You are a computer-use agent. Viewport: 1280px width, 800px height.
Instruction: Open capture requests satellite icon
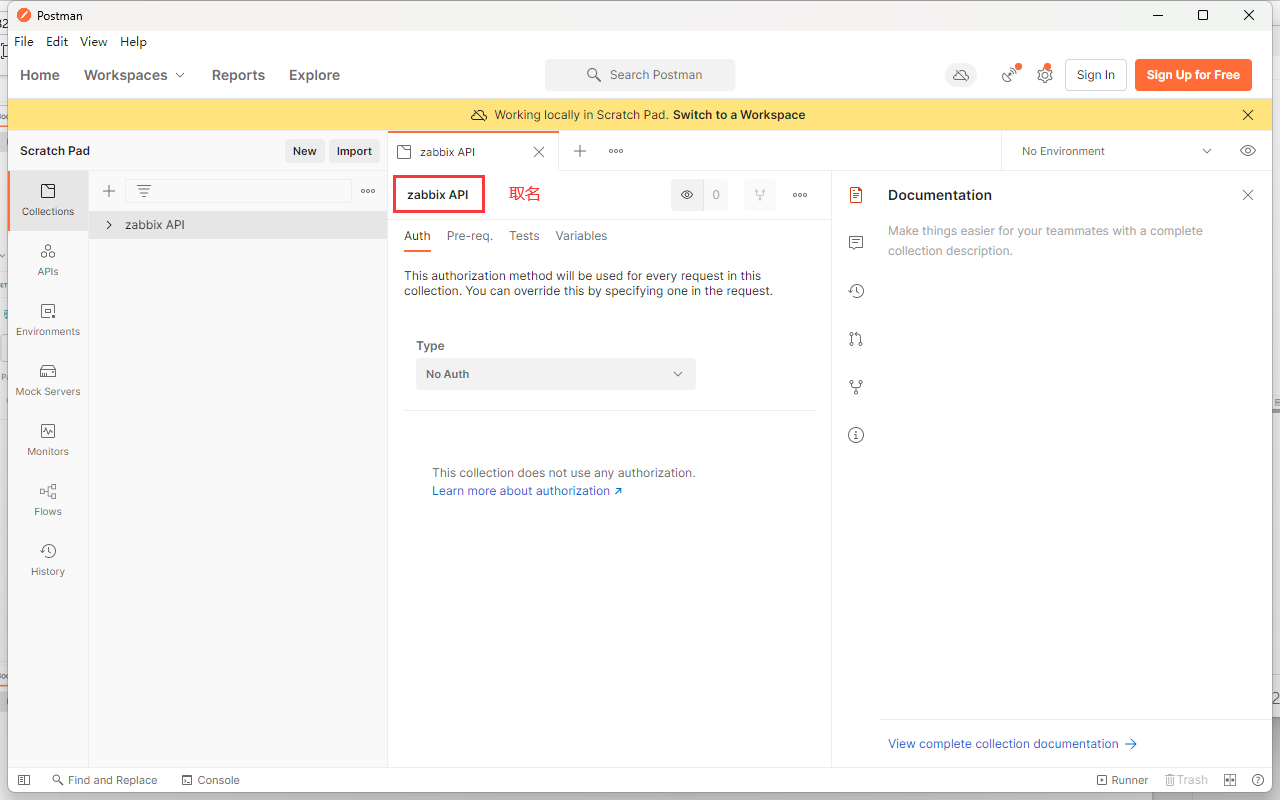(x=1011, y=75)
